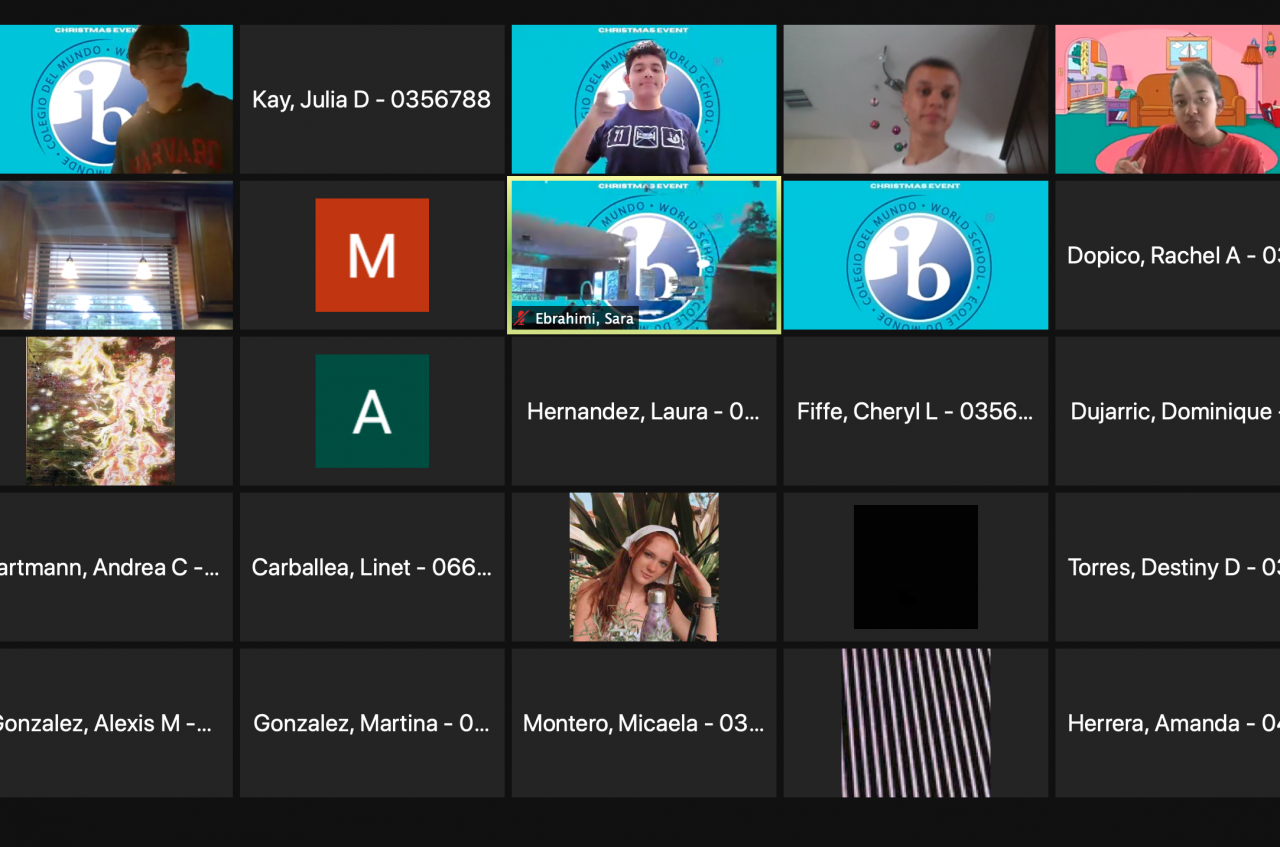Screen dimensions: 1280x847
Task: Select the kitchen window blinds video tile
Action: point(116,255)
